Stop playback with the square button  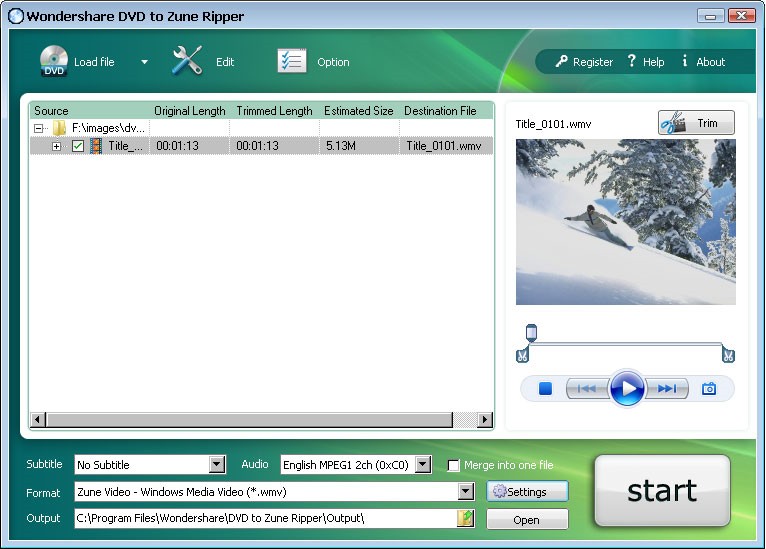tap(545, 389)
